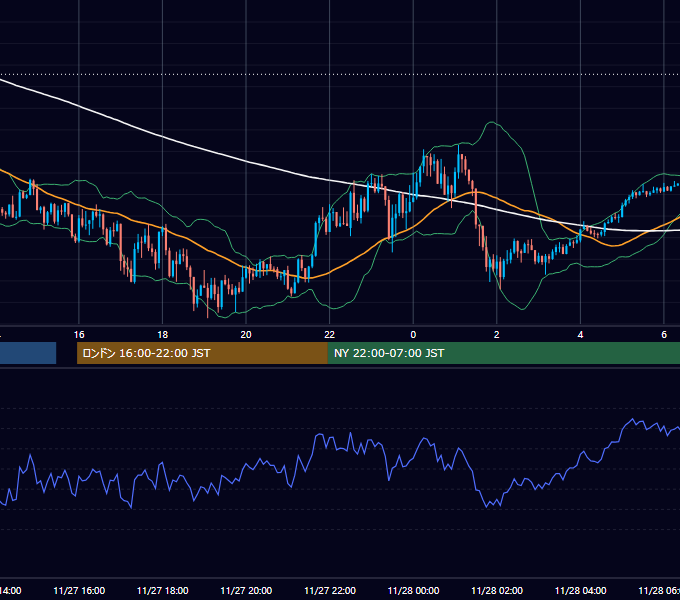Click the 11/27 22:00 date label

(330, 590)
